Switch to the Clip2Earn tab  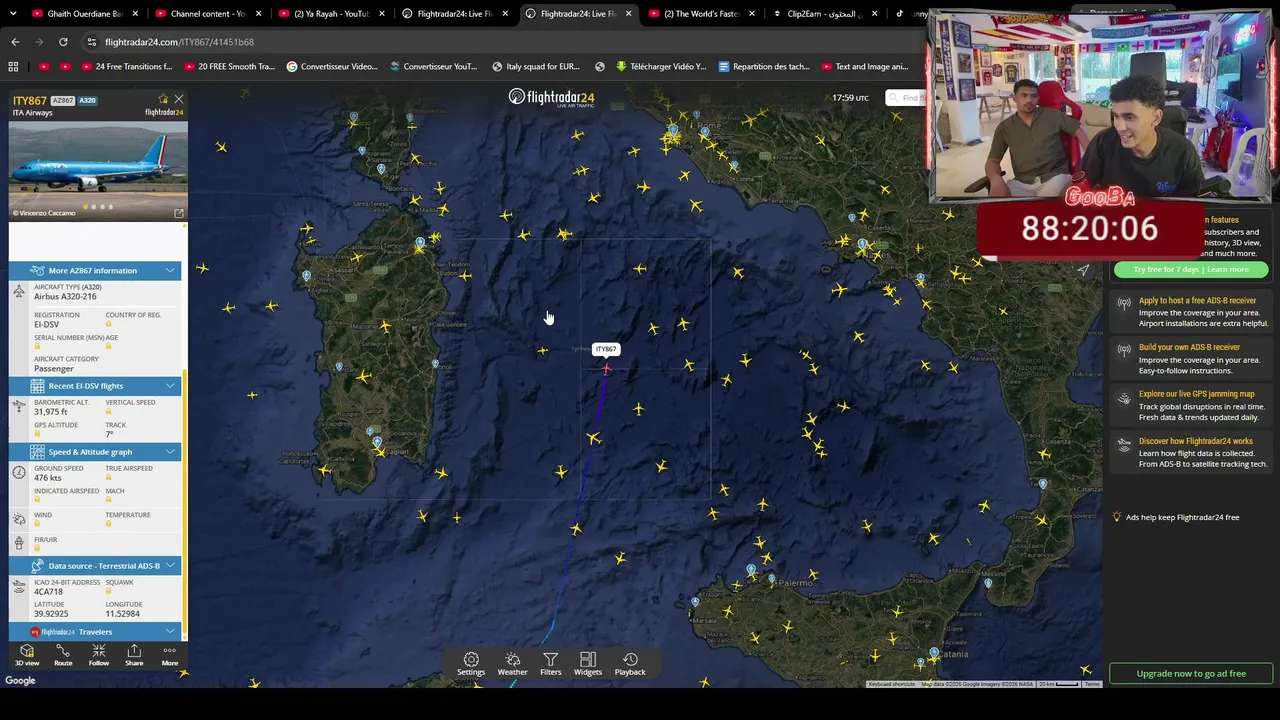coord(825,14)
